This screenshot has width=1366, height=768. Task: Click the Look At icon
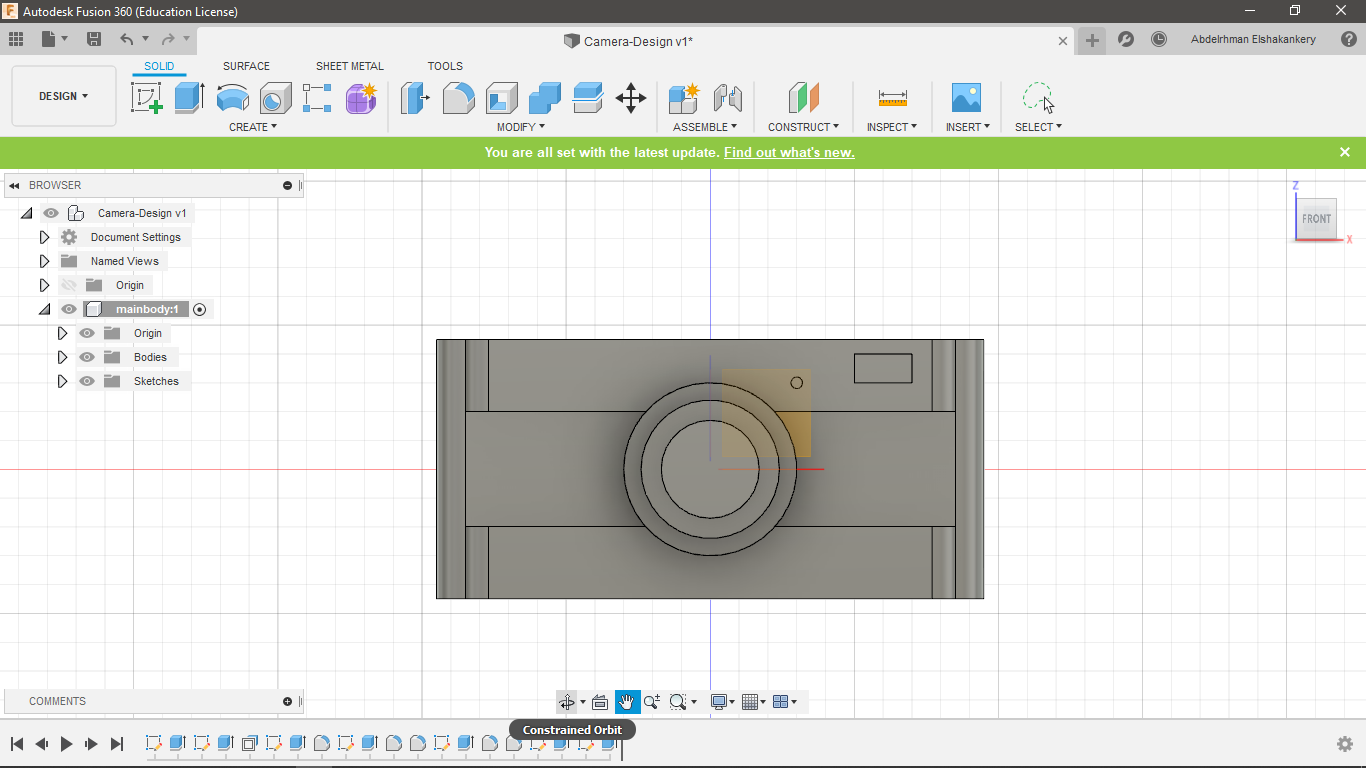point(600,702)
